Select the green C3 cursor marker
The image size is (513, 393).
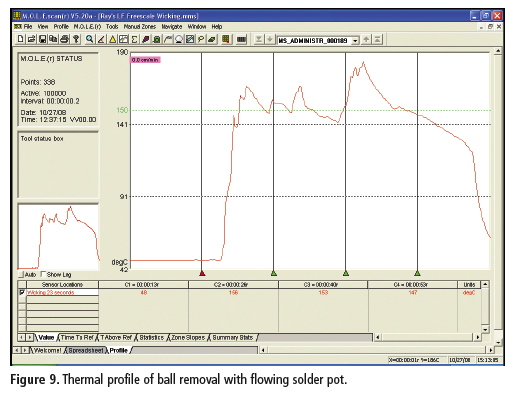click(x=346, y=273)
